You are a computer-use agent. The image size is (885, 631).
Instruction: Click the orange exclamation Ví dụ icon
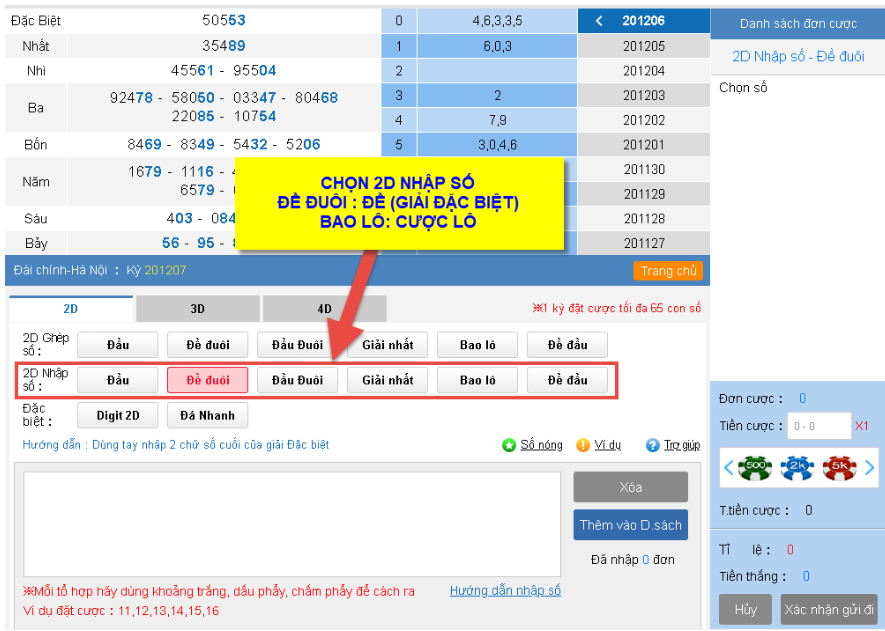coord(583,445)
